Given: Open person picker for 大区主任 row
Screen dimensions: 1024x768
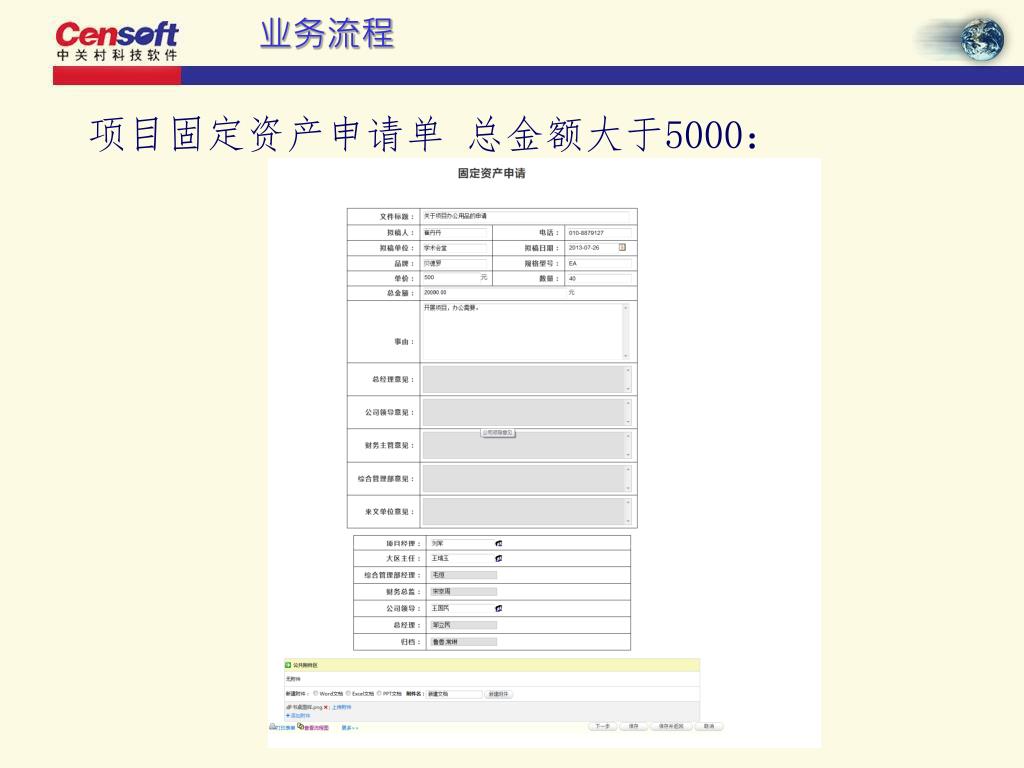Looking at the screenshot, I should pyautogui.click(x=499, y=558).
